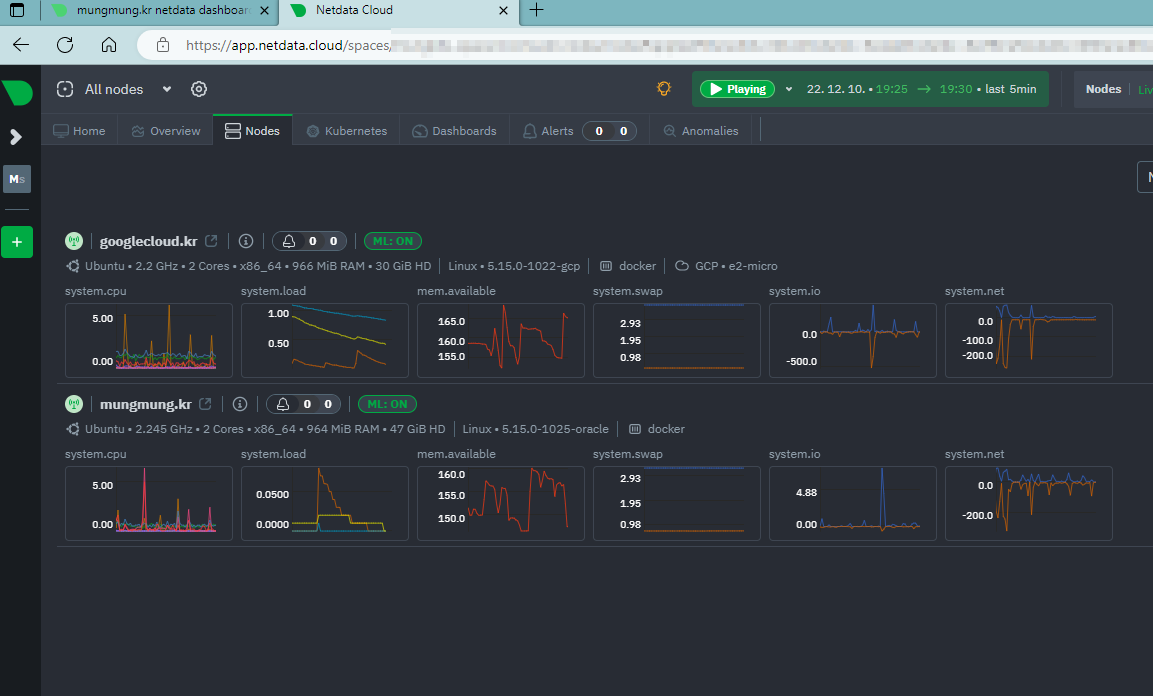
Task: Select the Nodes tab
Action: click(252, 131)
